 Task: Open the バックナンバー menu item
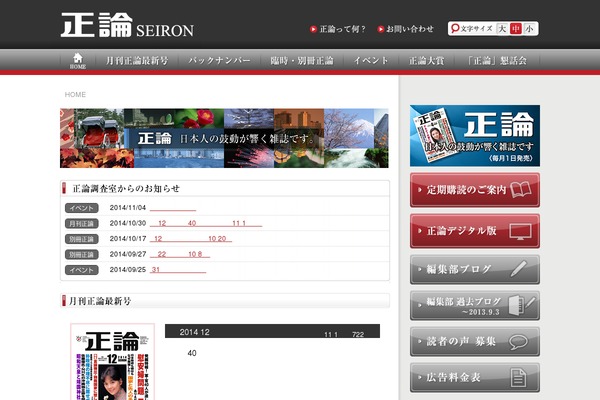coord(219,60)
